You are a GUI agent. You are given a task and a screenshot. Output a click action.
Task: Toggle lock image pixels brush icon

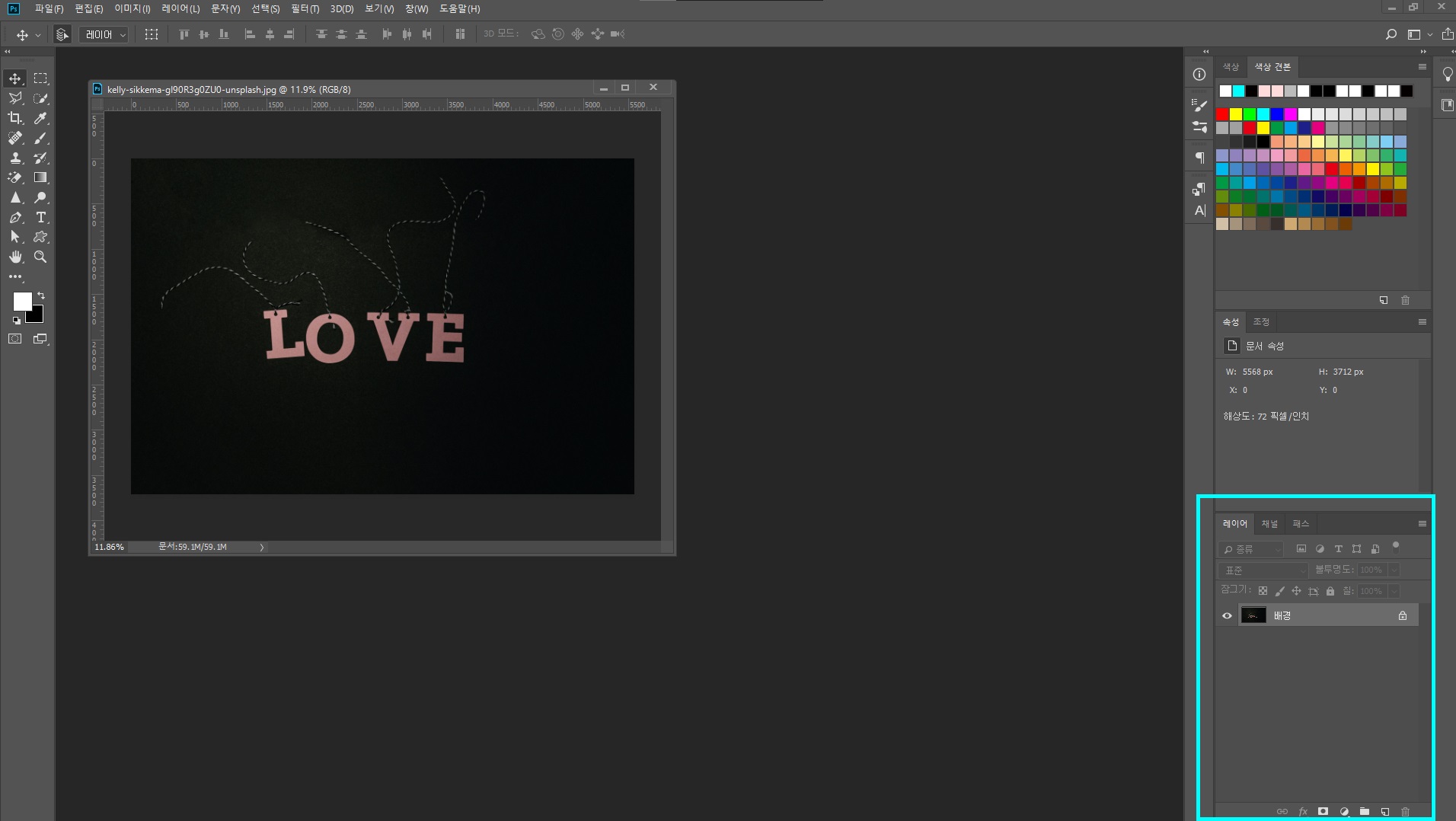1279,591
